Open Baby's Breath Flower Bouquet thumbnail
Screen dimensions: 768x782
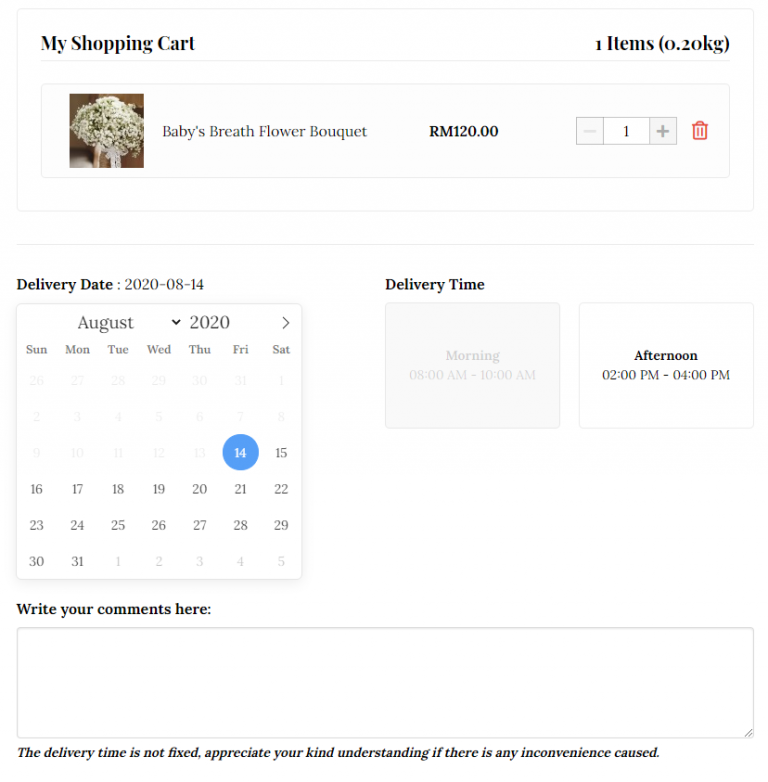(107, 131)
